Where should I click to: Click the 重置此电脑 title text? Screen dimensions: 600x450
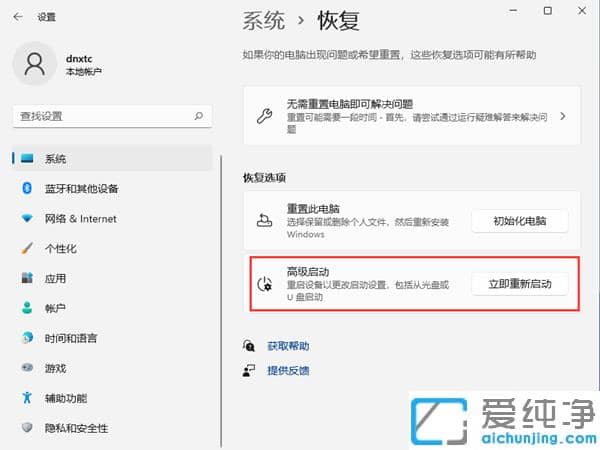(313, 209)
